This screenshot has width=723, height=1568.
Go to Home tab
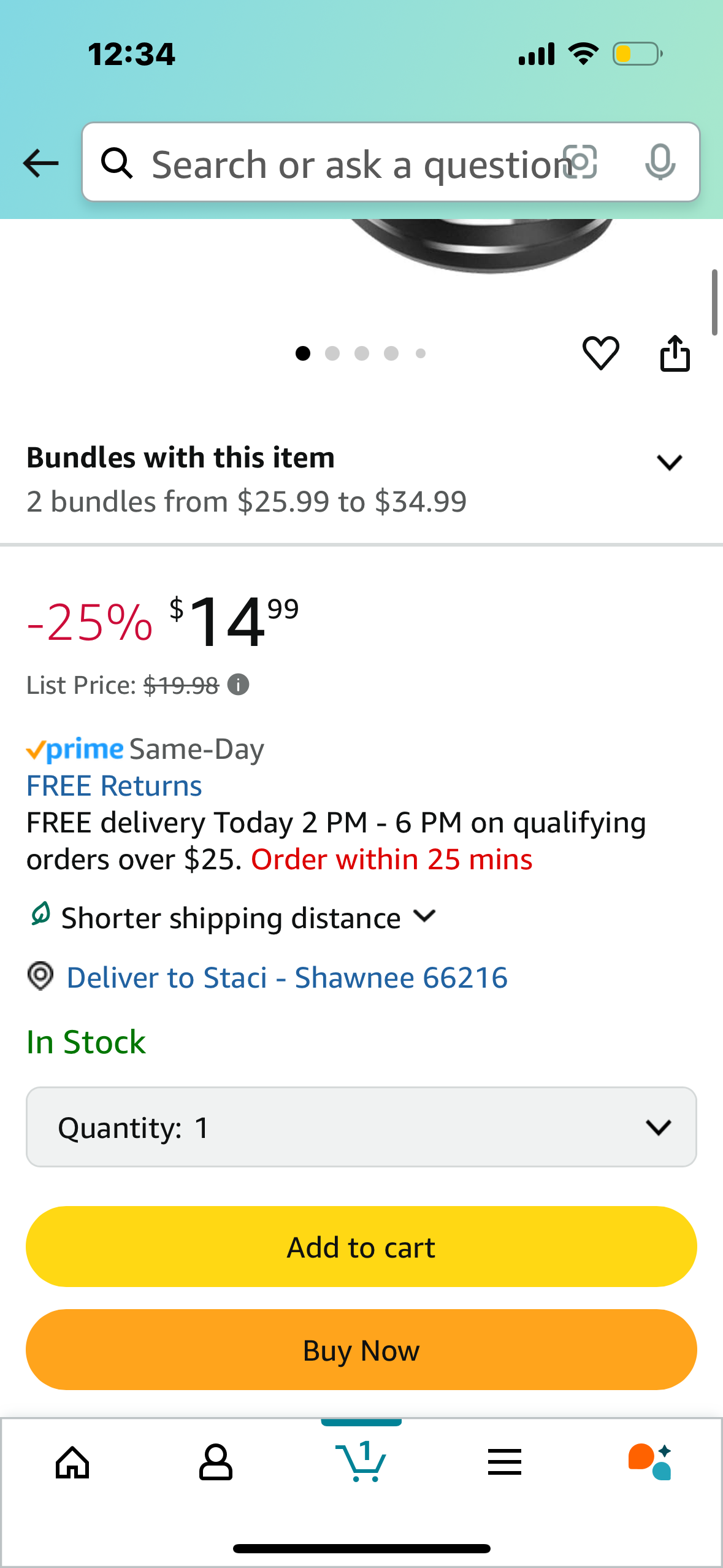click(x=72, y=1463)
